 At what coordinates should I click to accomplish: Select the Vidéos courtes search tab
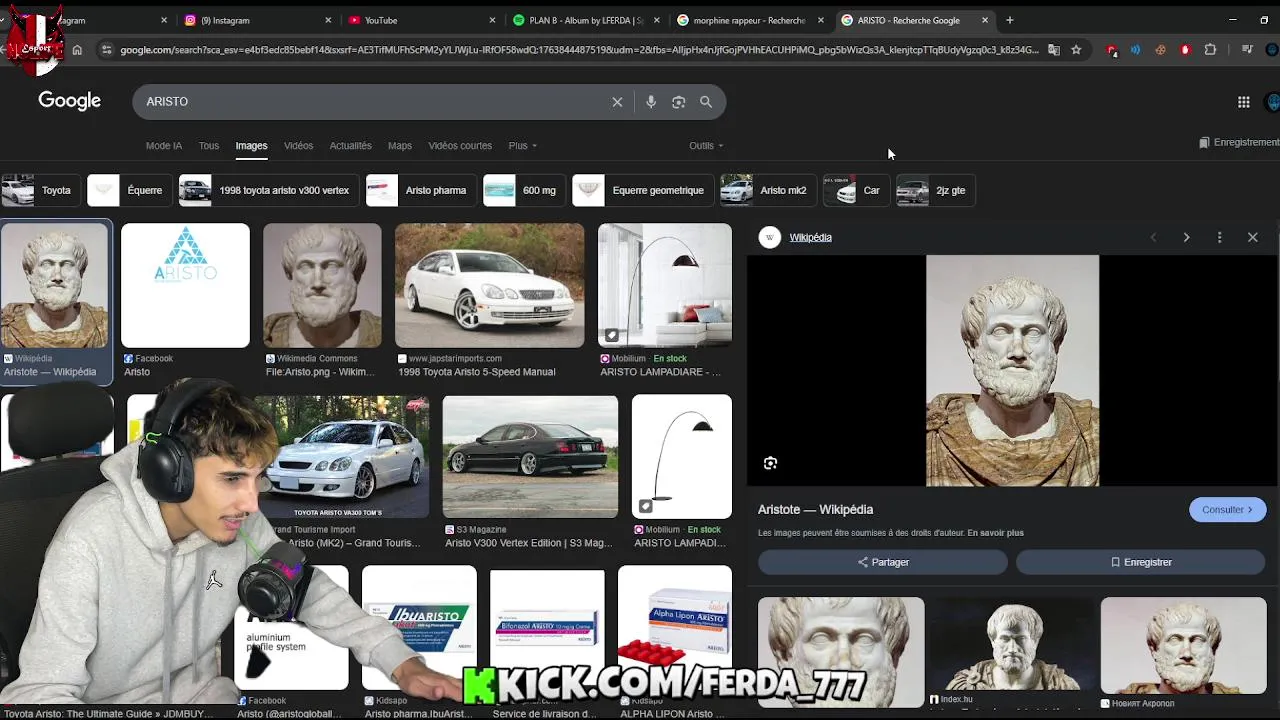click(x=460, y=146)
